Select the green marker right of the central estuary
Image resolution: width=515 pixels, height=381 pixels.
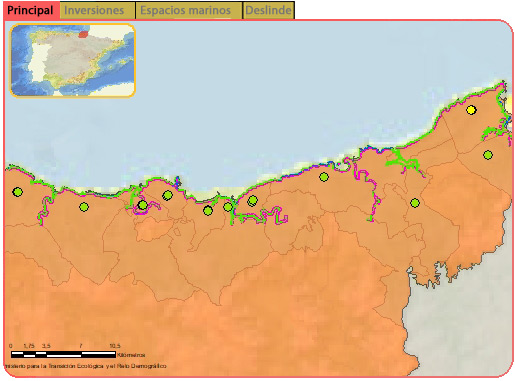253,201
